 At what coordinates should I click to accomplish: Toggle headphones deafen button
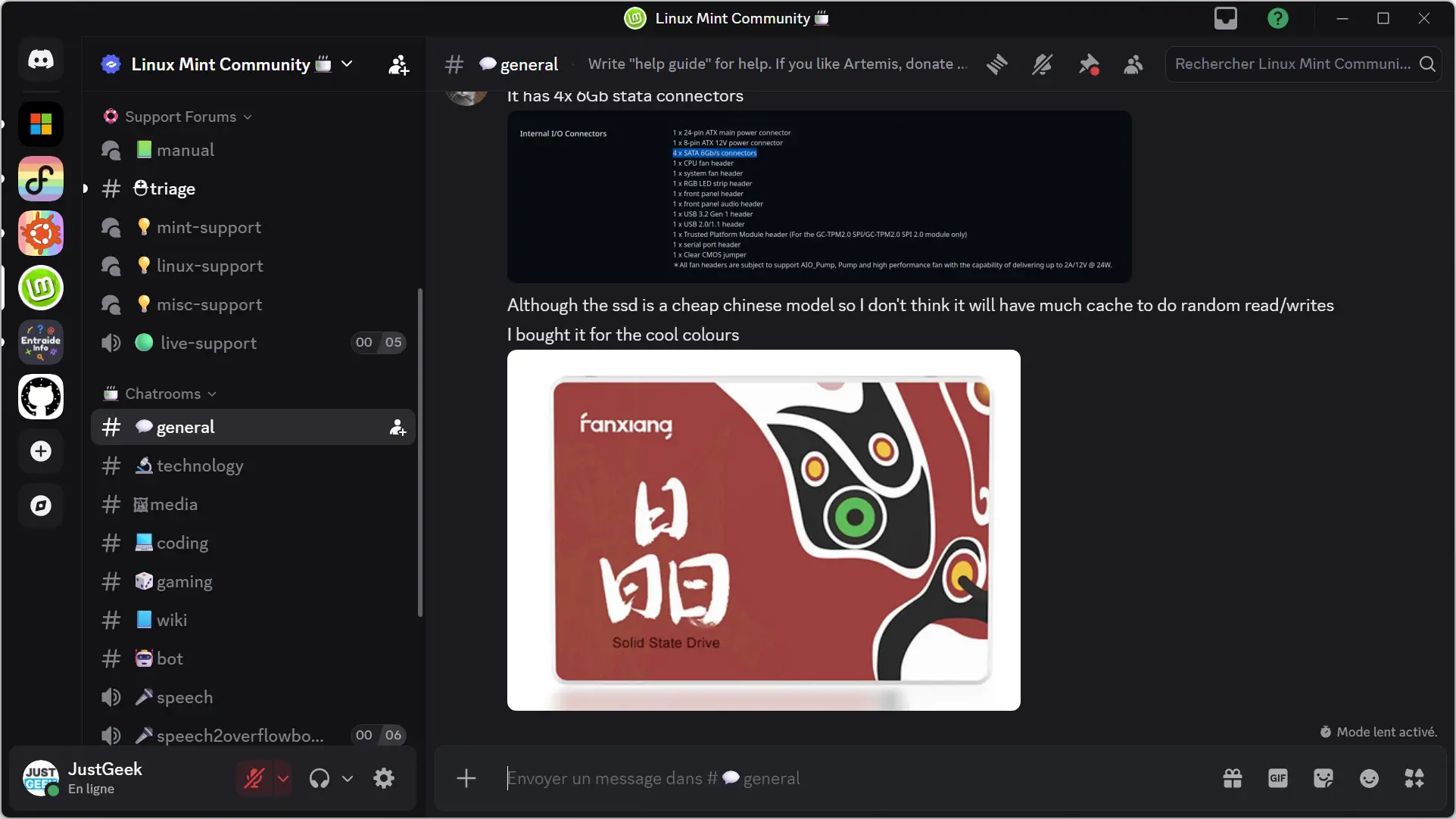(x=320, y=778)
